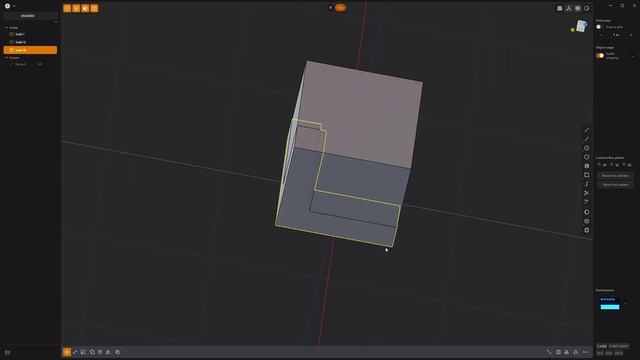Collapse the Curves group in outliner

point(7,58)
